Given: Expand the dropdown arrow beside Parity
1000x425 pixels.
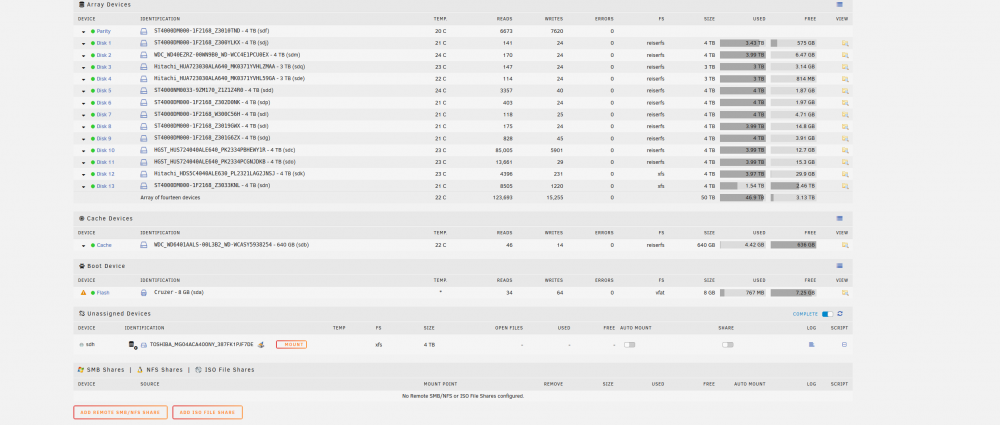Looking at the screenshot, I should pyautogui.click(x=84, y=32).
